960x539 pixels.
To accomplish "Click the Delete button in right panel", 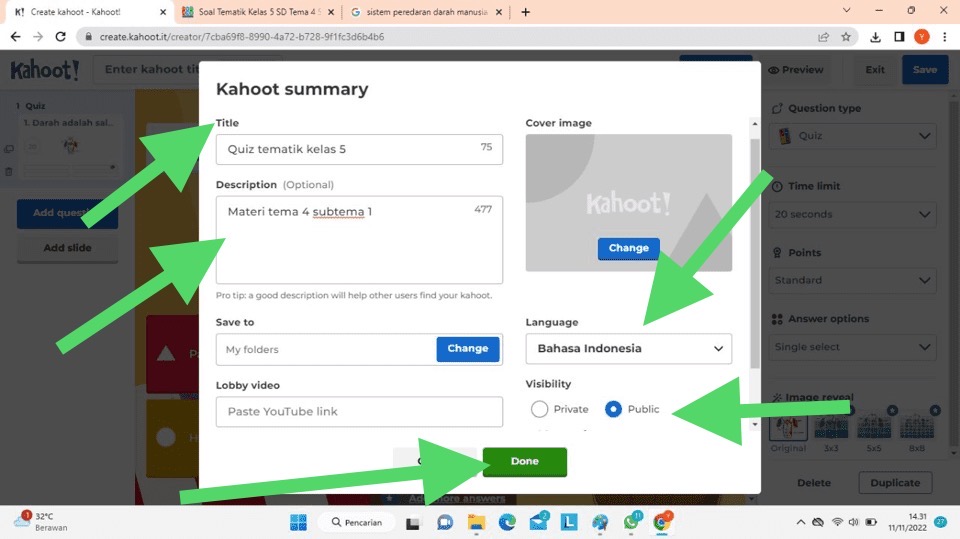I will coord(814,483).
